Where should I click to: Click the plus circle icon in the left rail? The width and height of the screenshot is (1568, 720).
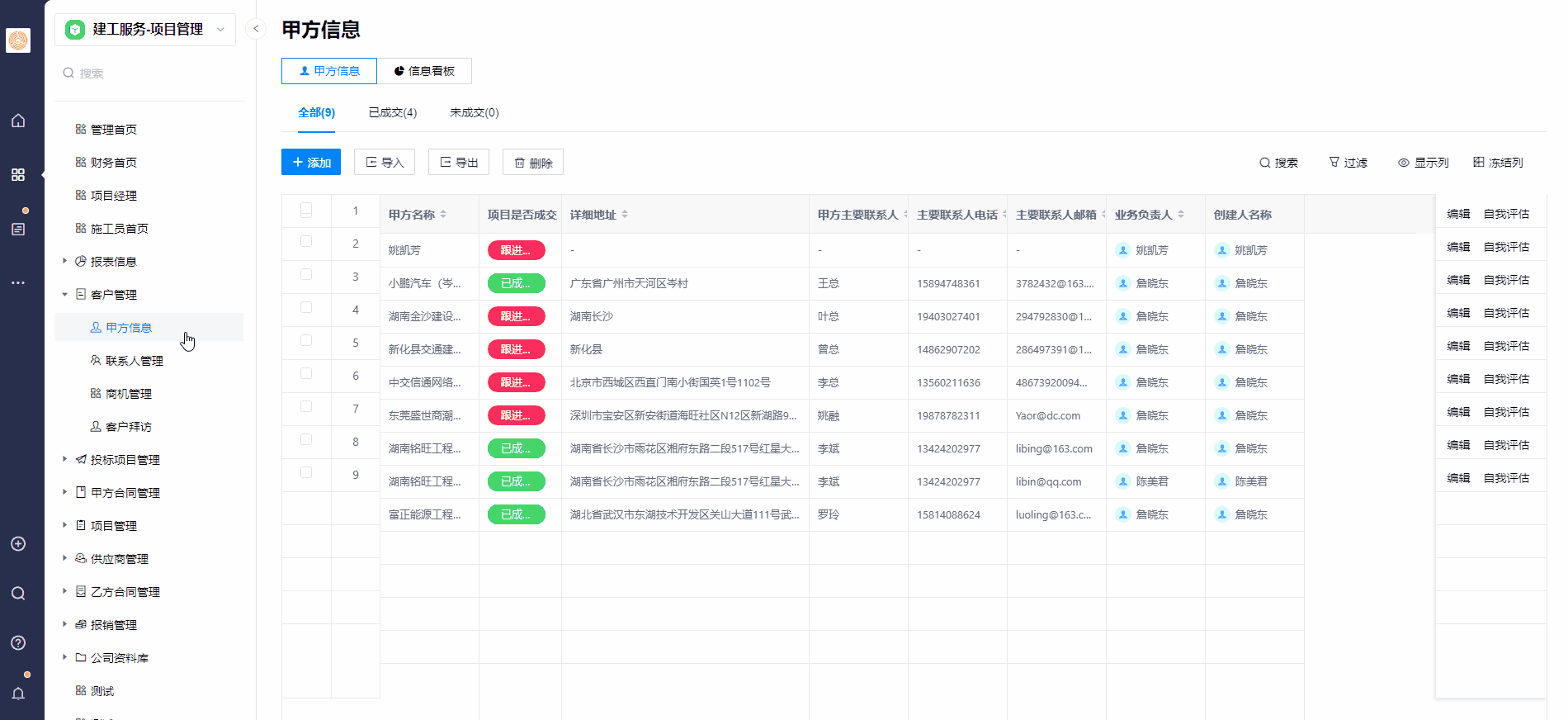pos(18,543)
